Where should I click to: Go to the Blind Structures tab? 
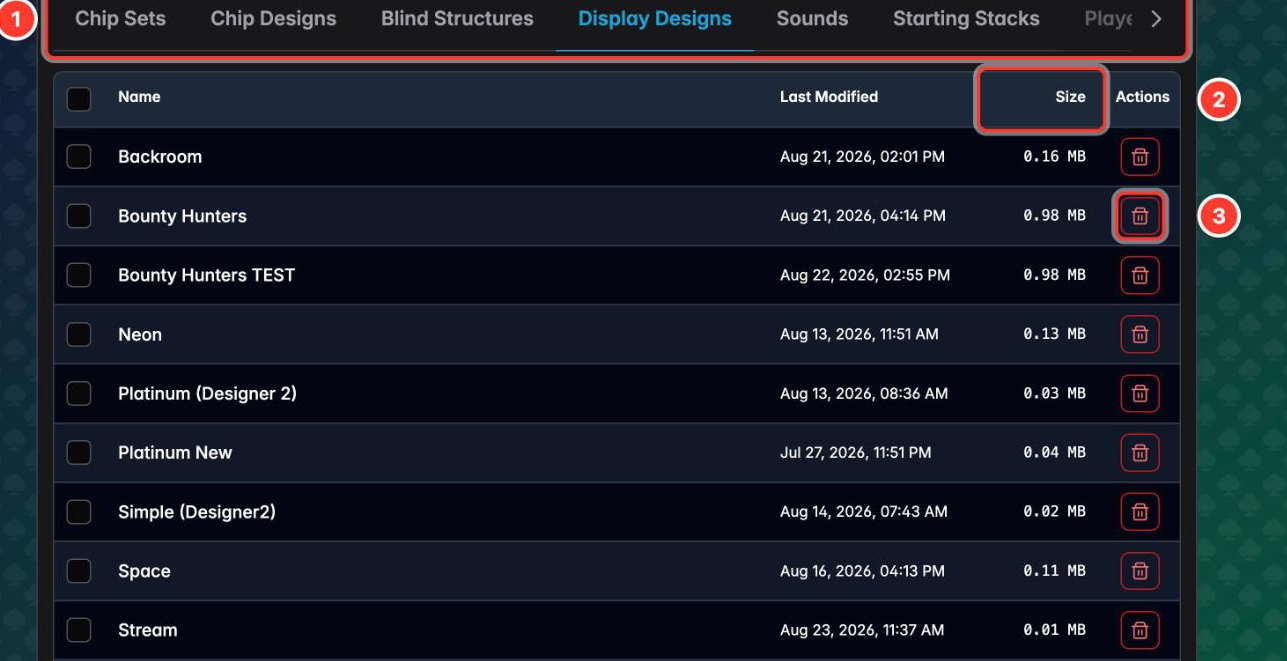coord(457,19)
